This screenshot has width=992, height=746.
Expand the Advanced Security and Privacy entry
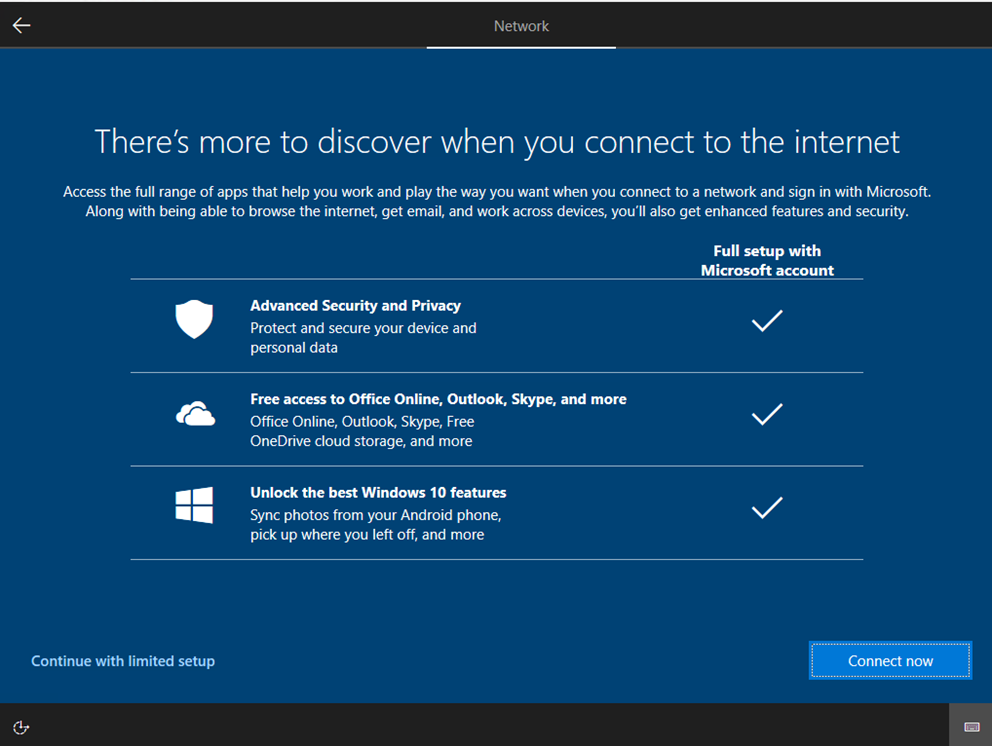coord(400,325)
